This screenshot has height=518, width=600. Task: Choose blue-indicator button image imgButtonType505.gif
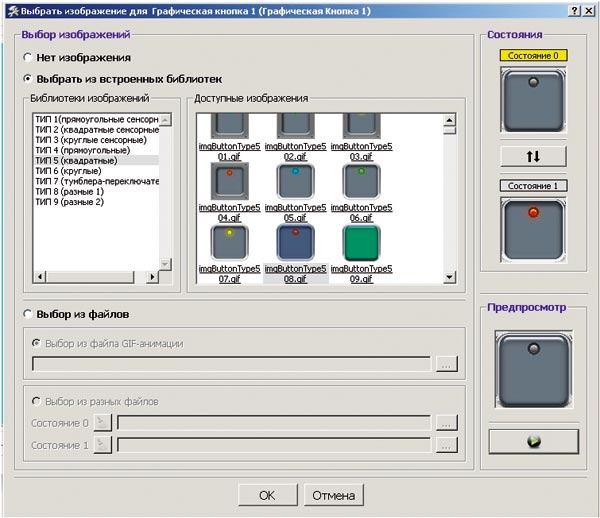[295, 181]
